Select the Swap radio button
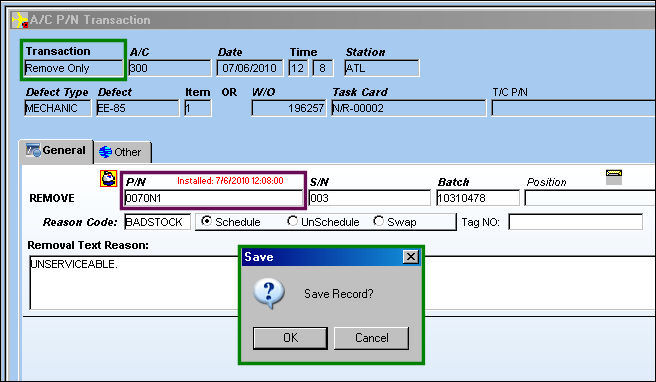 378,221
